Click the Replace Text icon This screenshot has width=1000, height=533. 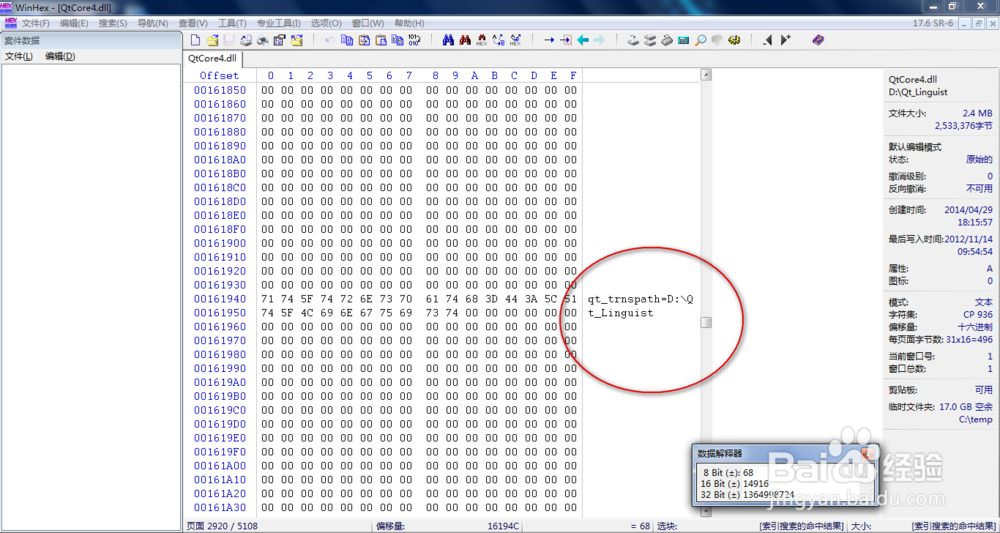coord(499,40)
